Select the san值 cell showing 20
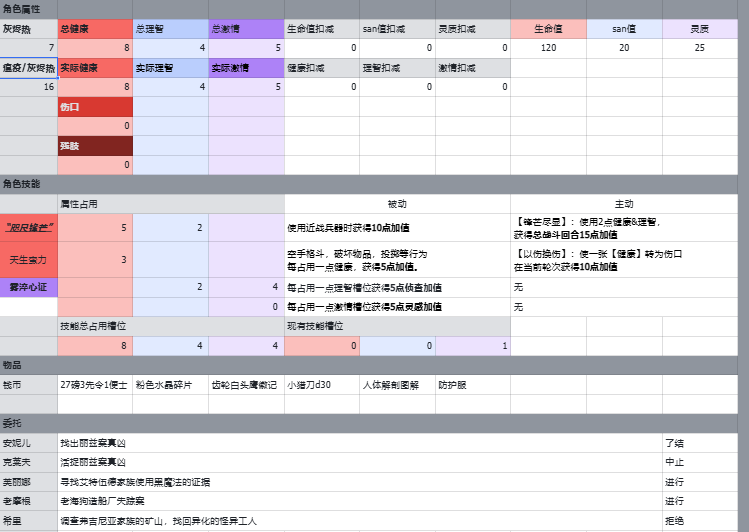The width and height of the screenshot is (749, 532). [x=624, y=48]
